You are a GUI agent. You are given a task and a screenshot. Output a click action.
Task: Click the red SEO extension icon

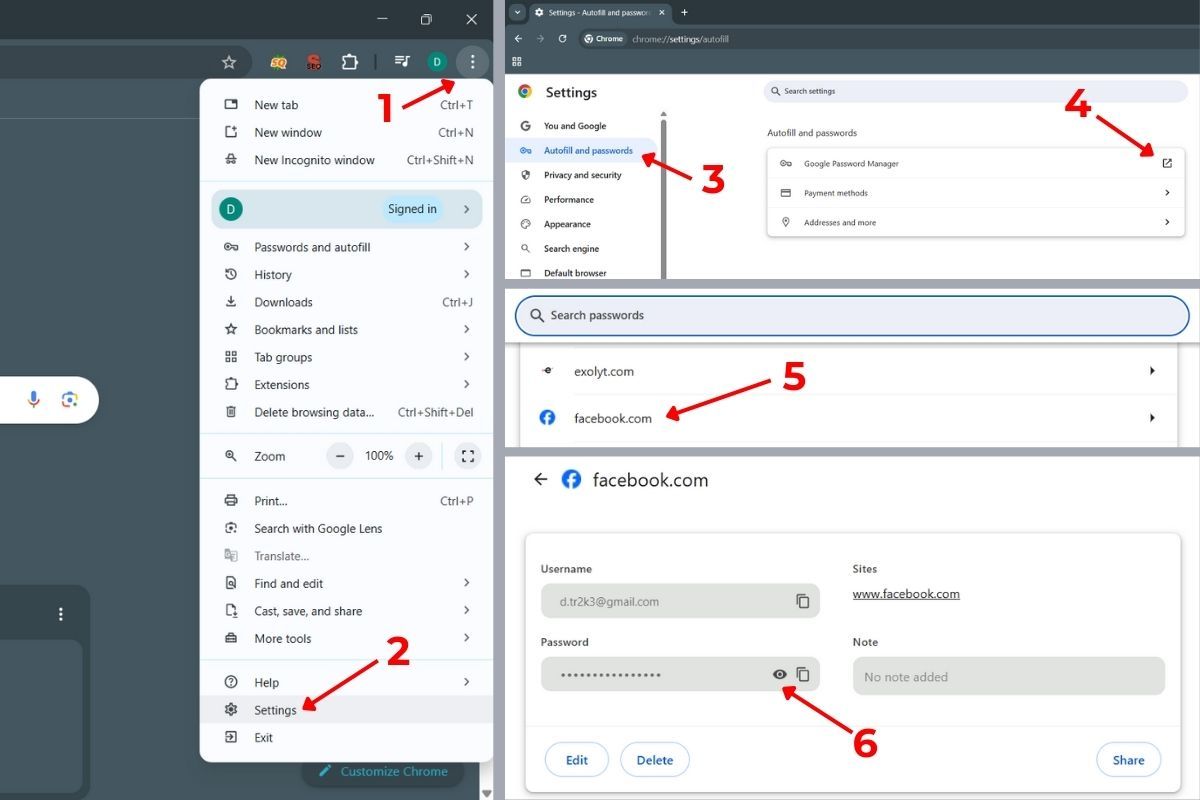tap(314, 62)
